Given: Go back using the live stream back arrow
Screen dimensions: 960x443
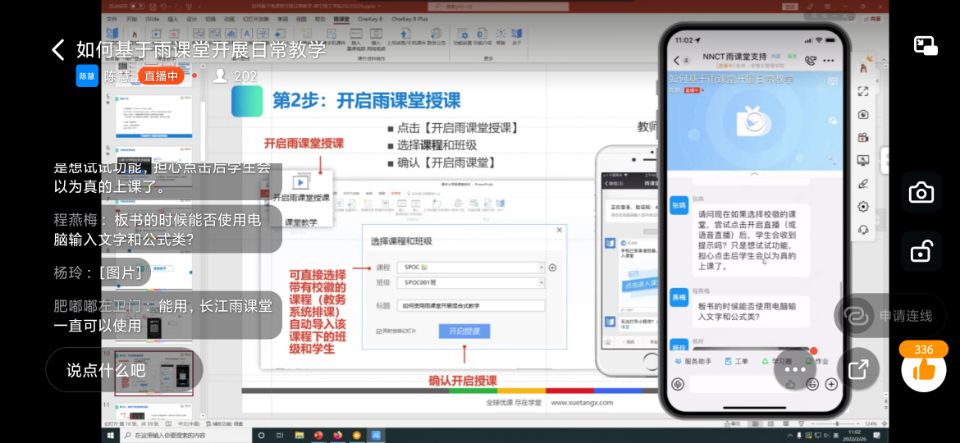Looking at the screenshot, I should 58,50.
